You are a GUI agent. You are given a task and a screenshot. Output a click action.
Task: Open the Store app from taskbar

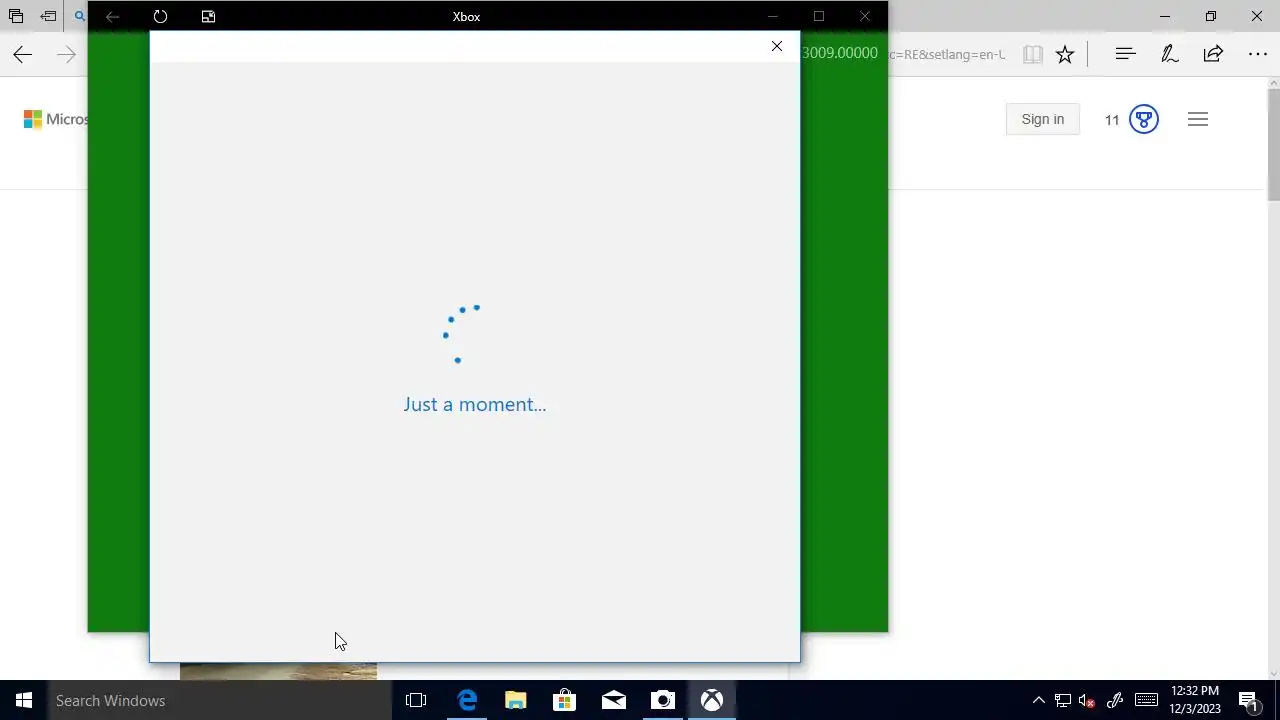565,700
